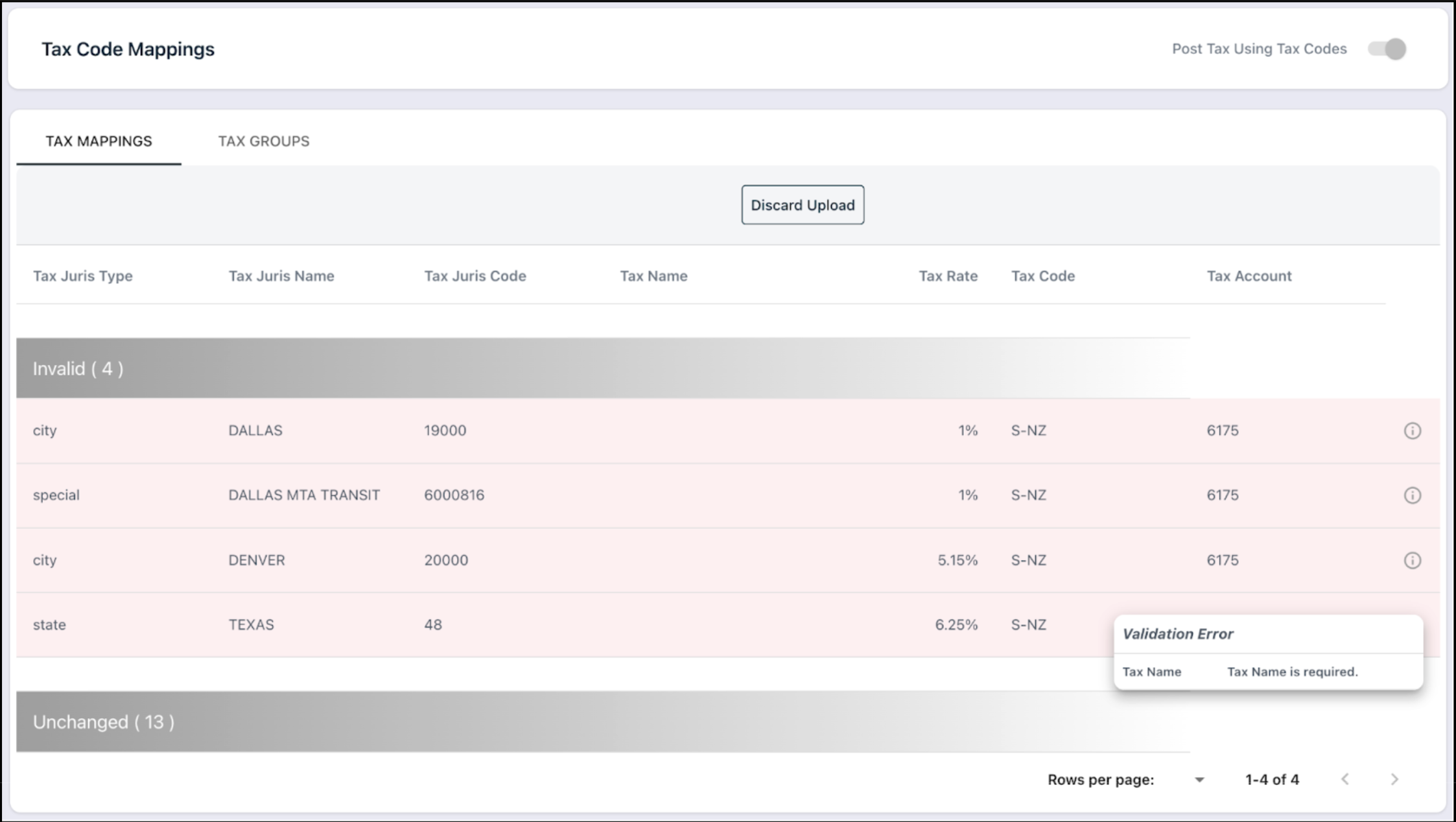Switch to Tax Groups tab
1456x822 pixels.
point(264,141)
